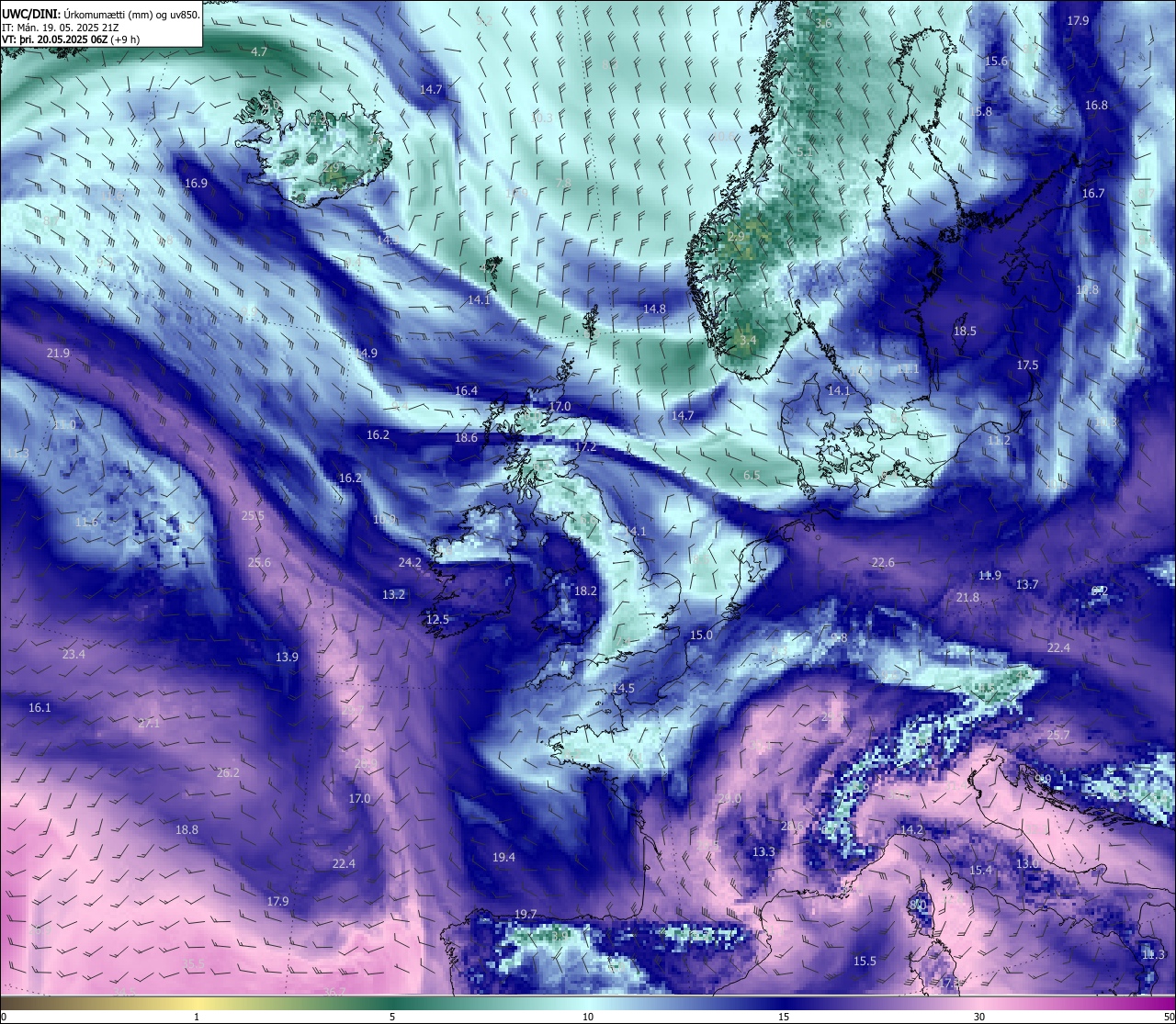The height and width of the screenshot is (1024, 1176).
Task: Click the 16.7 value near Finland
Action: (x=1093, y=194)
